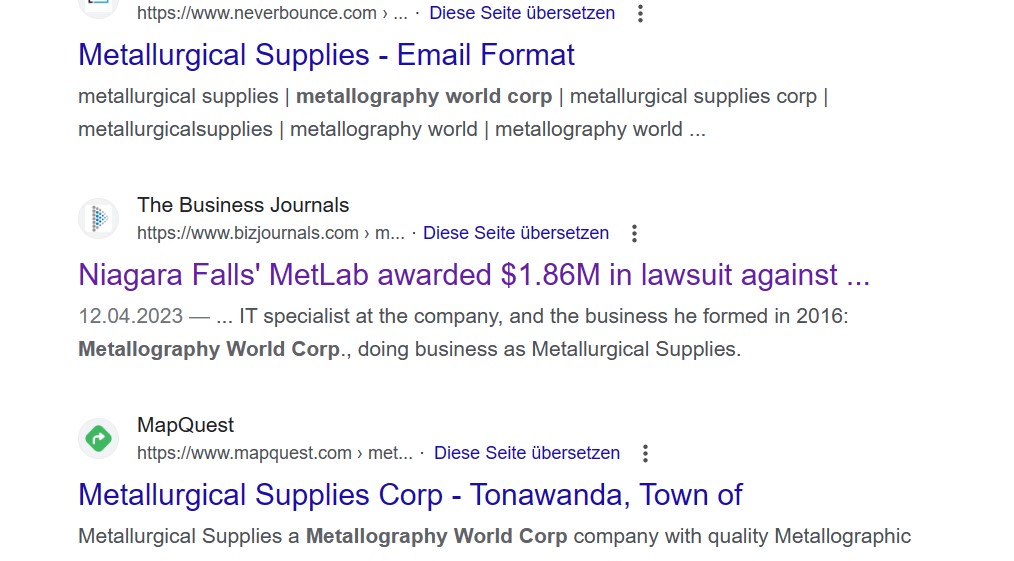This screenshot has height=561, width=1014.
Task: Click the NeverBounce result snippet text
Action: [x=453, y=112]
